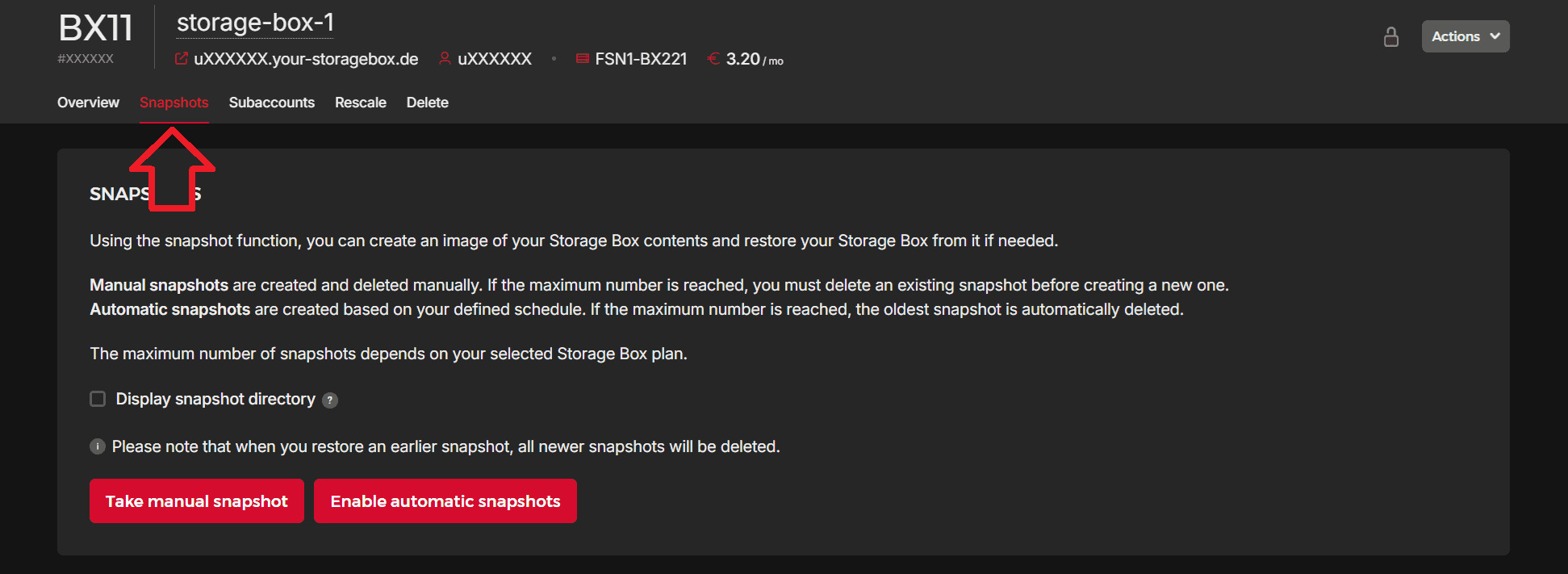Open the uXXXXXX.your-storagebox.de link
Viewport: 1568px width, 574px height.
(x=306, y=59)
